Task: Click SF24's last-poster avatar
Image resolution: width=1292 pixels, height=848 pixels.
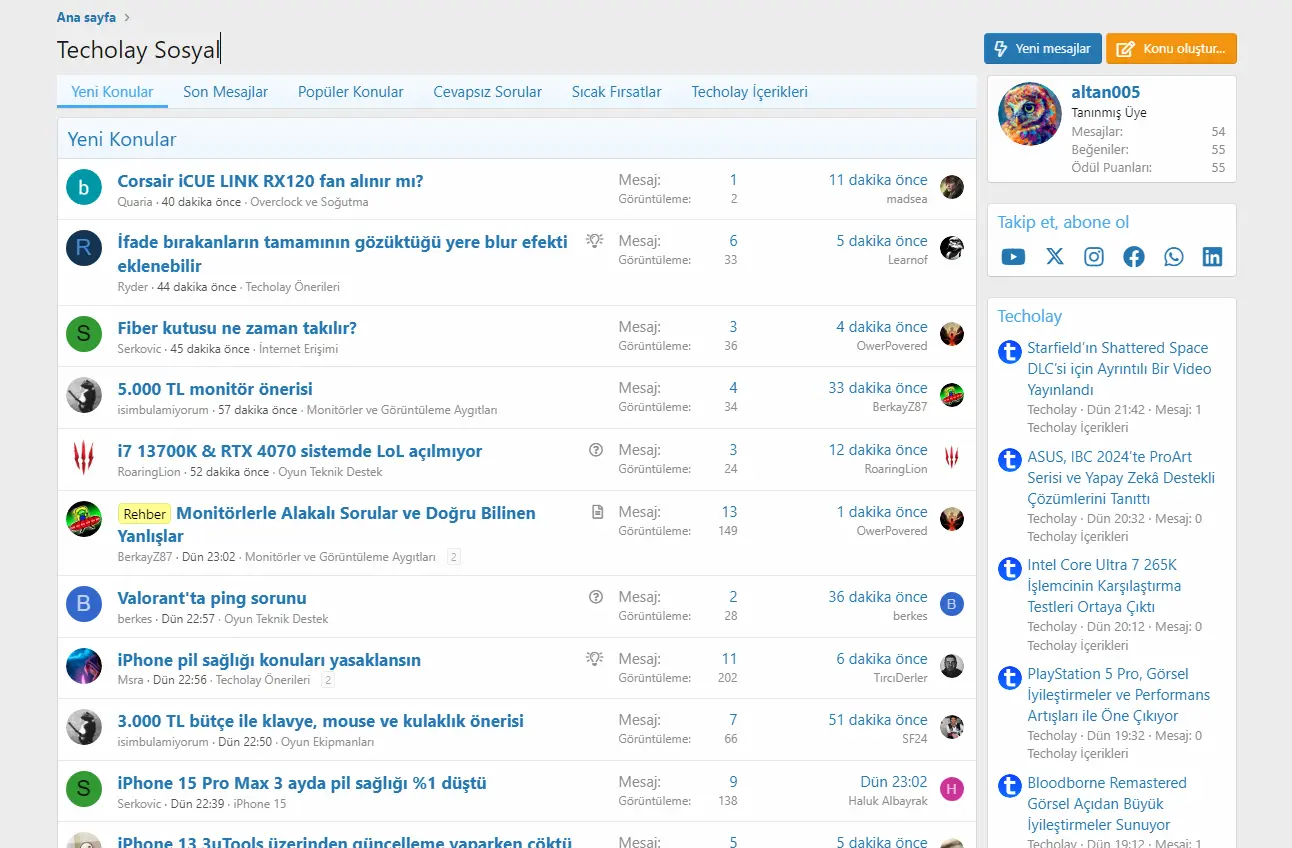Action: click(952, 727)
